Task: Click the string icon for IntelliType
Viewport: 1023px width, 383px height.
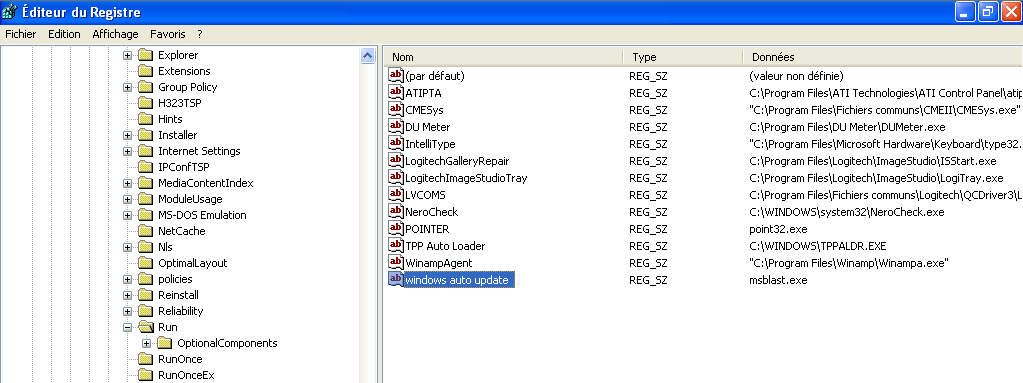Action: point(396,143)
